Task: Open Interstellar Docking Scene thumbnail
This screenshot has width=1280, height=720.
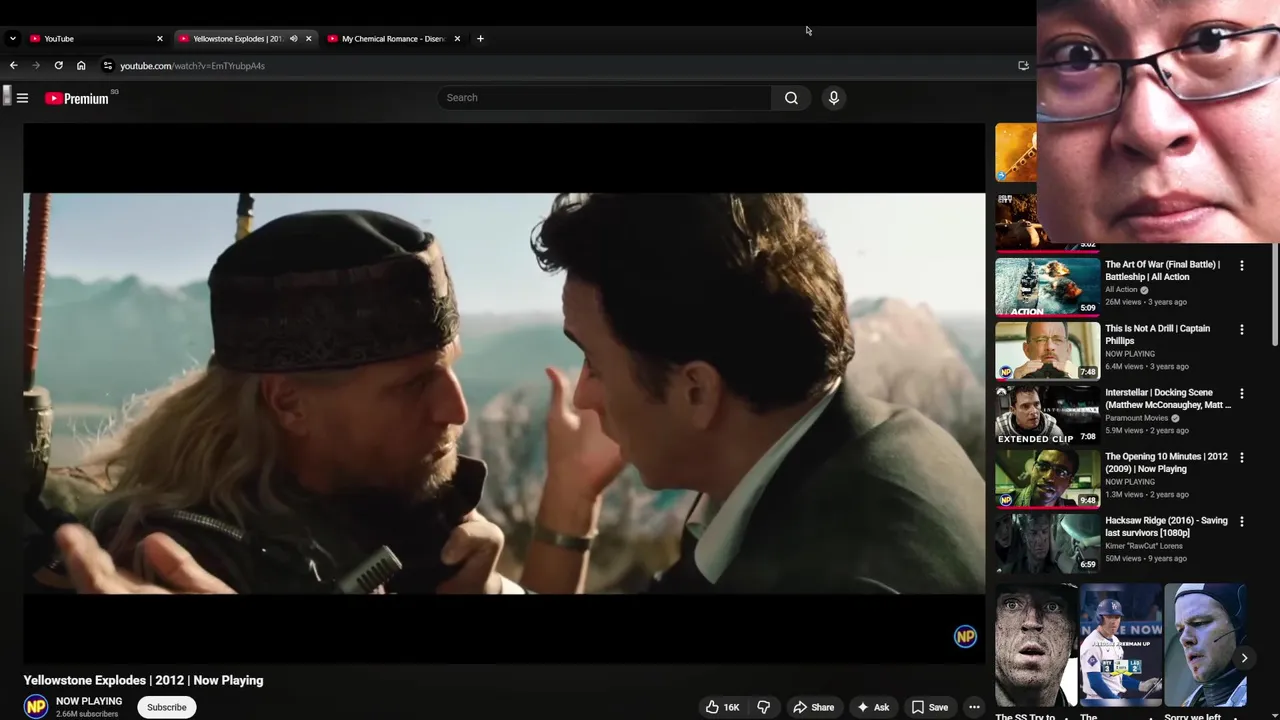Action: [x=1047, y=416]
